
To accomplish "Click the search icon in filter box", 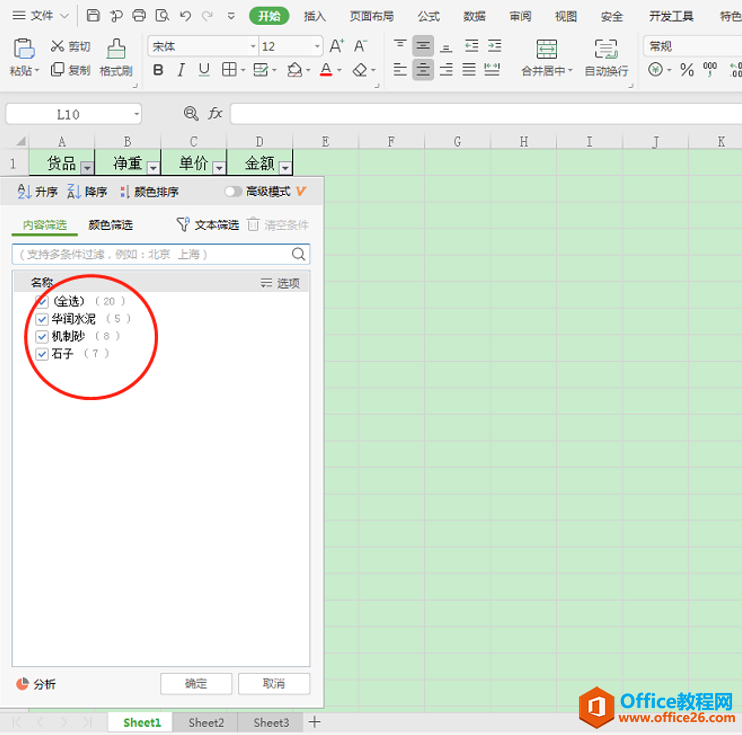I will (x=299, y=254).
